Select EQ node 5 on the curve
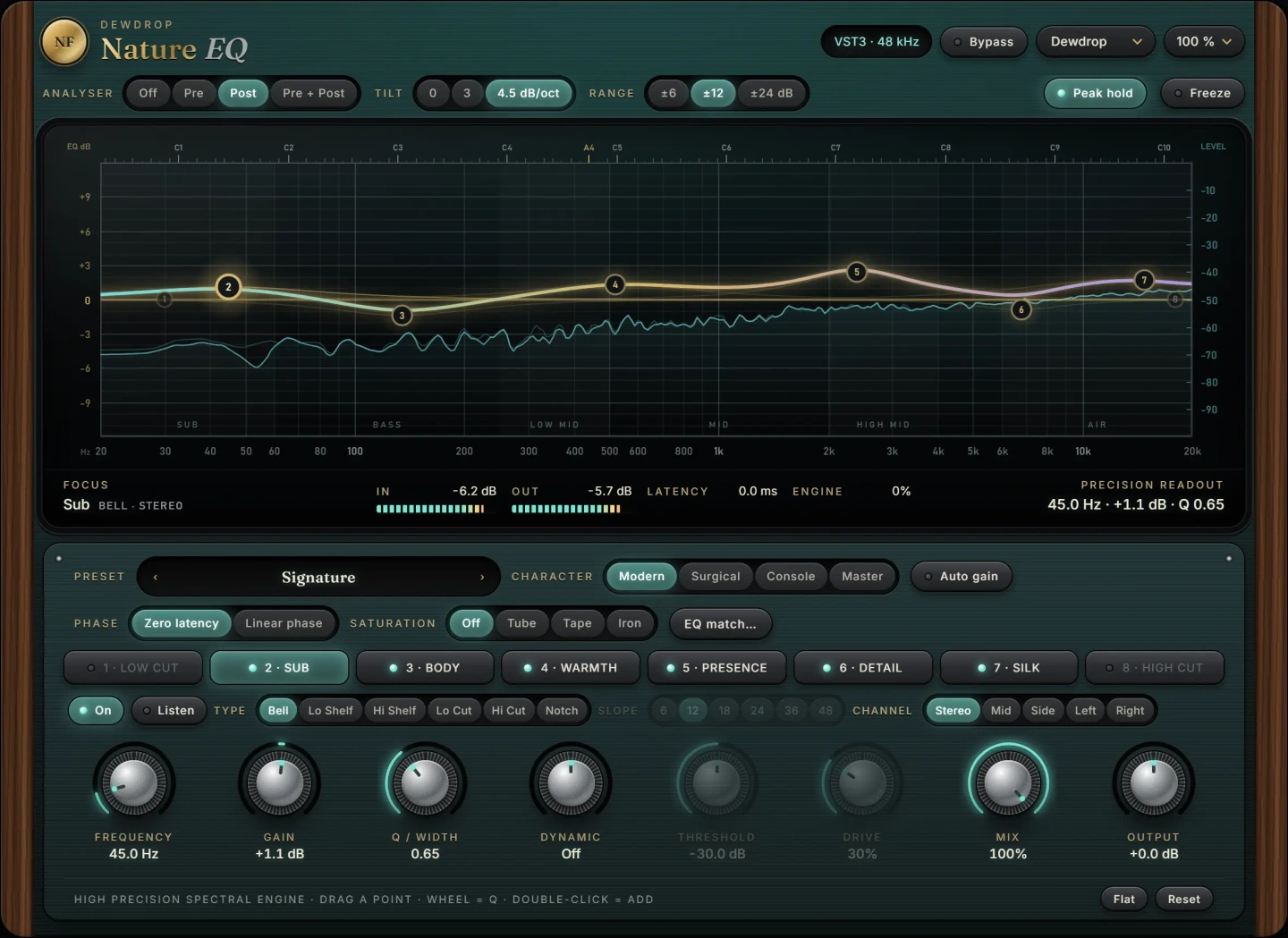 [856, 272]
